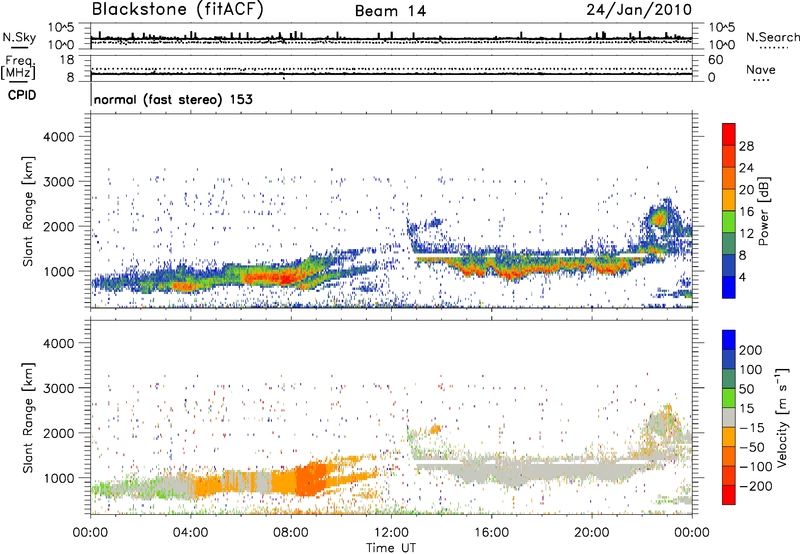
Task: Click the '12:00' time axis tick label
Action: click(x=391, y=533)
